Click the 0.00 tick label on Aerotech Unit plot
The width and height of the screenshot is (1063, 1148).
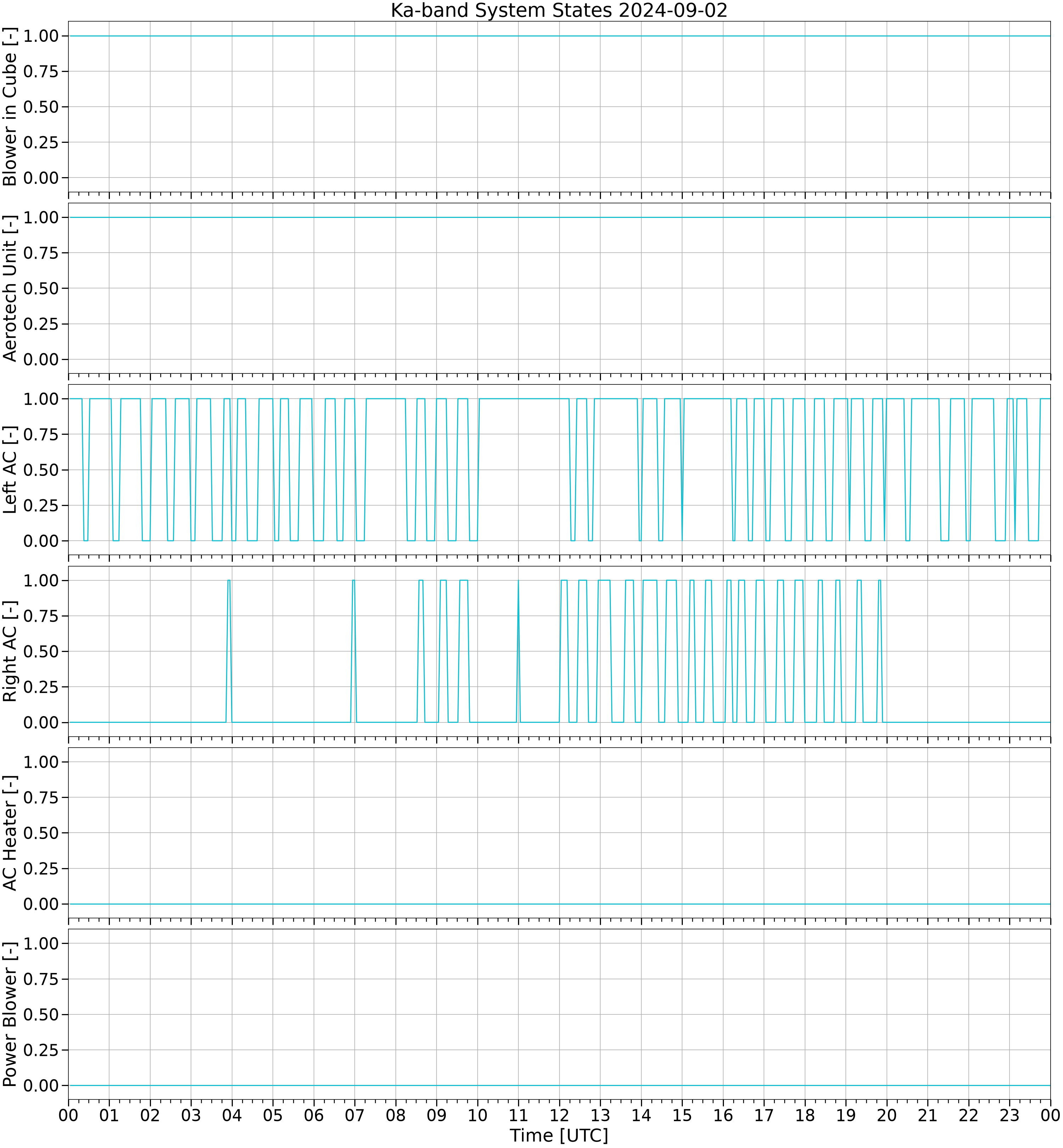pyautogui.click(x=41, y=360)
